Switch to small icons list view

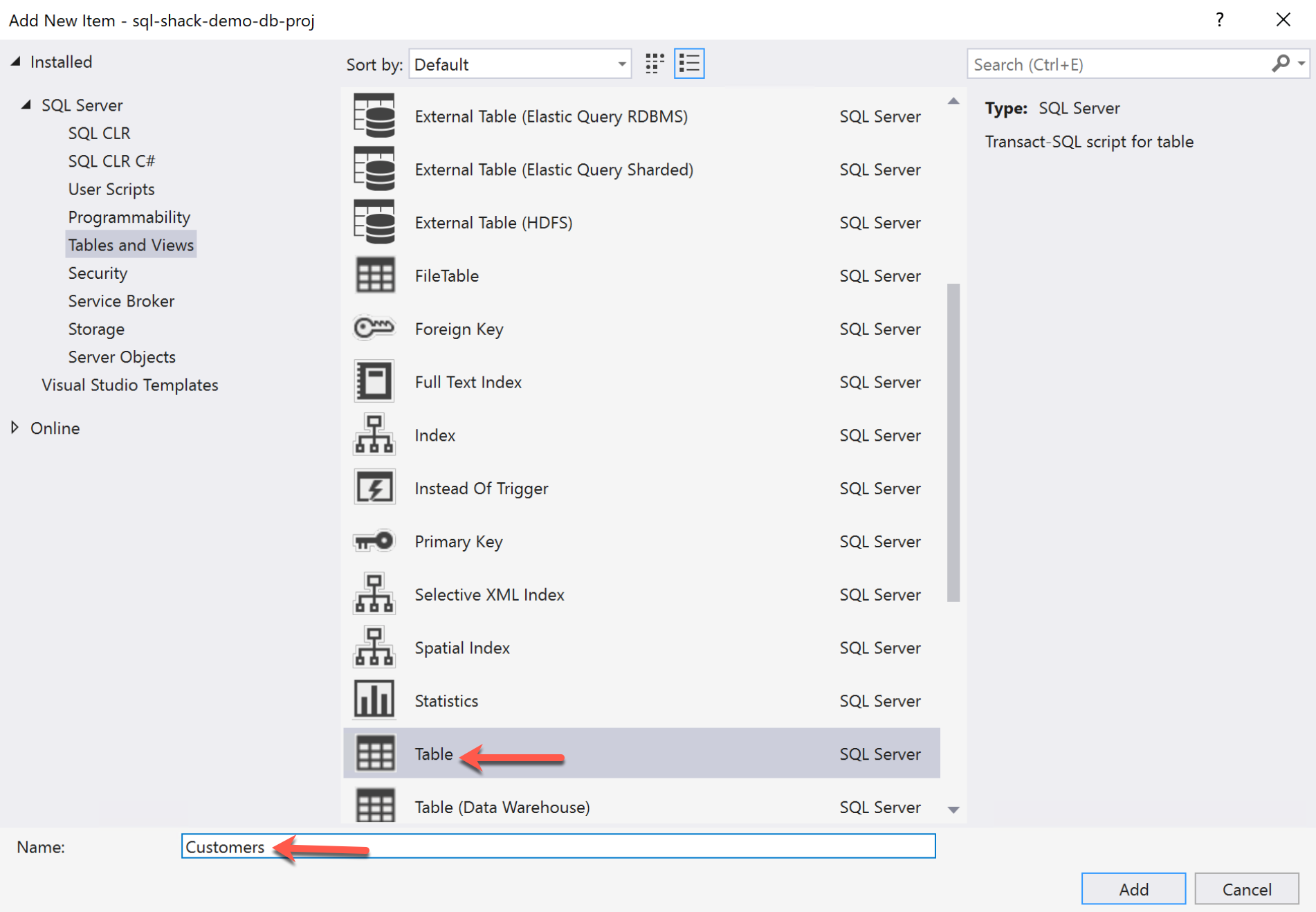click(689, 64)
